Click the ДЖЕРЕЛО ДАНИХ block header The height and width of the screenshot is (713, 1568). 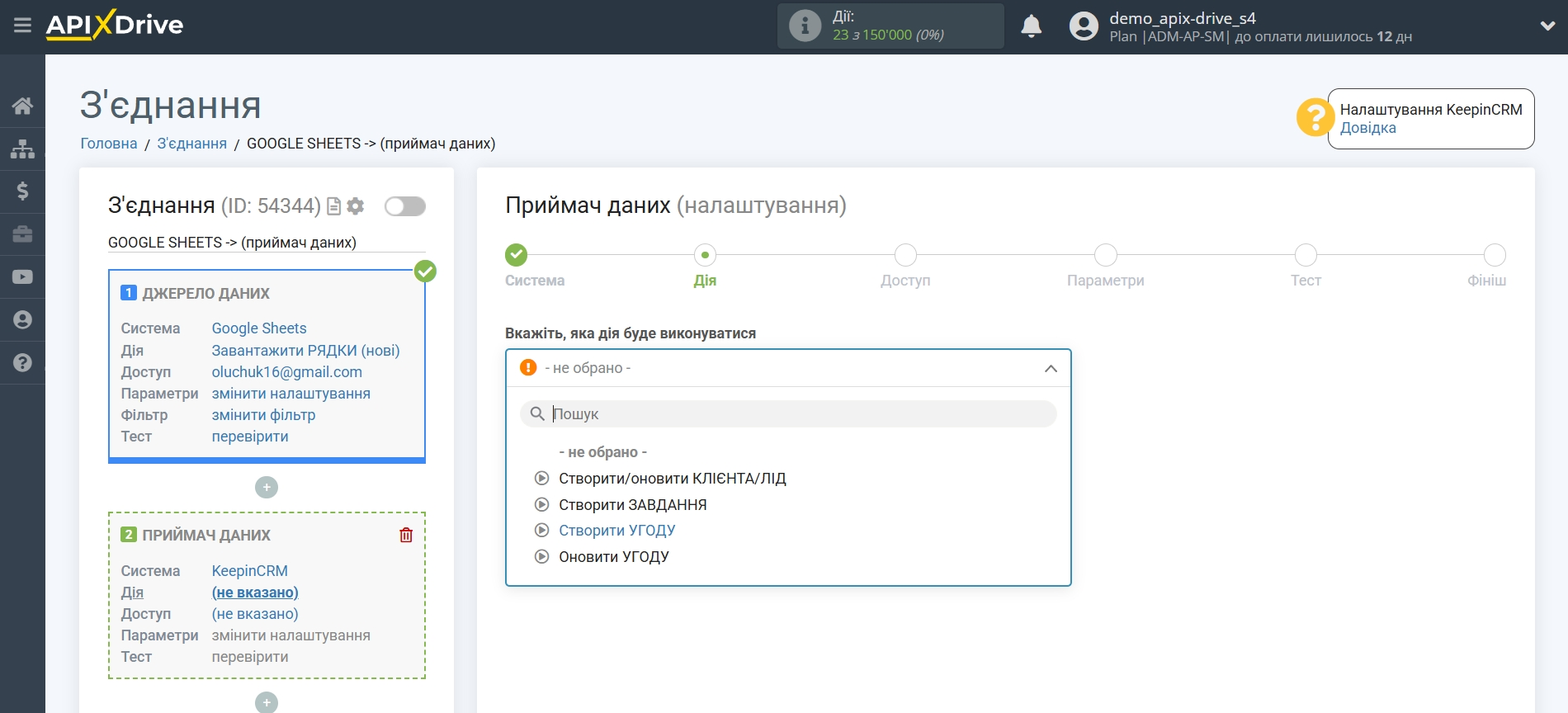pos(205,294)
